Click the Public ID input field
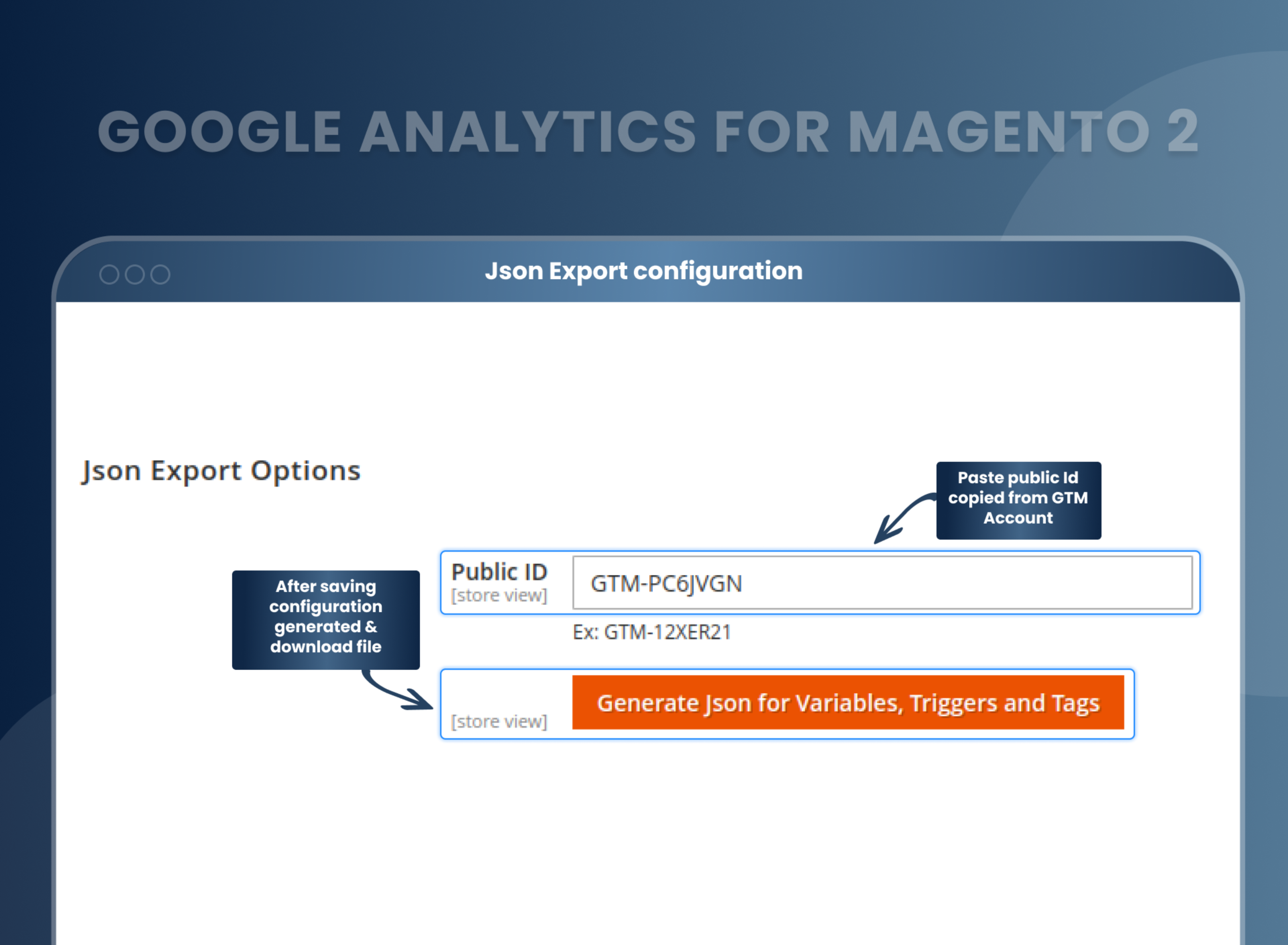1288x945 pixels. pos(882,582)
